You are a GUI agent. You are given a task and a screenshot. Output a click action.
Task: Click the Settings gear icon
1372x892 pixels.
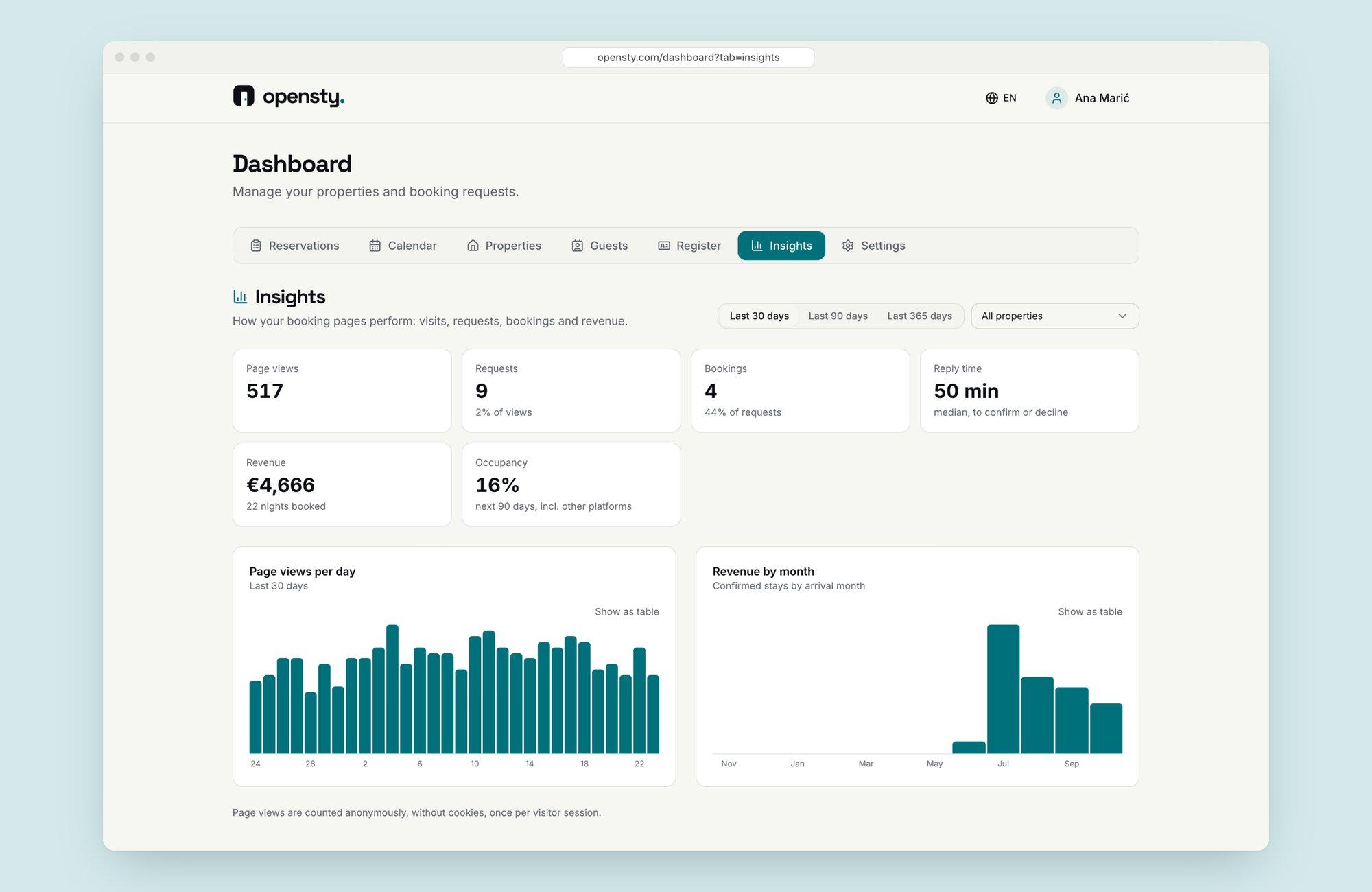(848, 246)
